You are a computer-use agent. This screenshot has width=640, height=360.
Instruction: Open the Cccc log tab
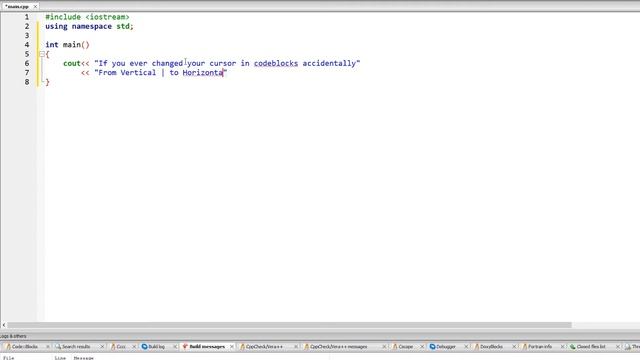(x=121, y=347)
